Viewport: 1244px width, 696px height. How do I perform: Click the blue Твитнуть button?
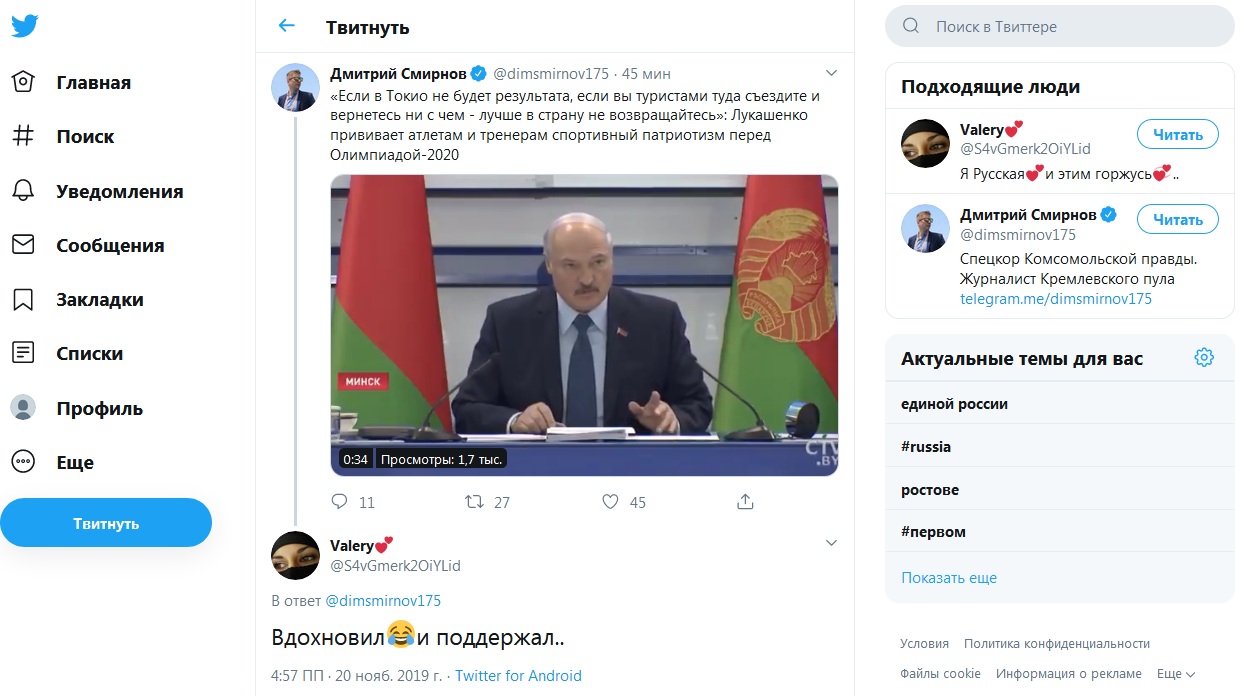tap(106, 523)
